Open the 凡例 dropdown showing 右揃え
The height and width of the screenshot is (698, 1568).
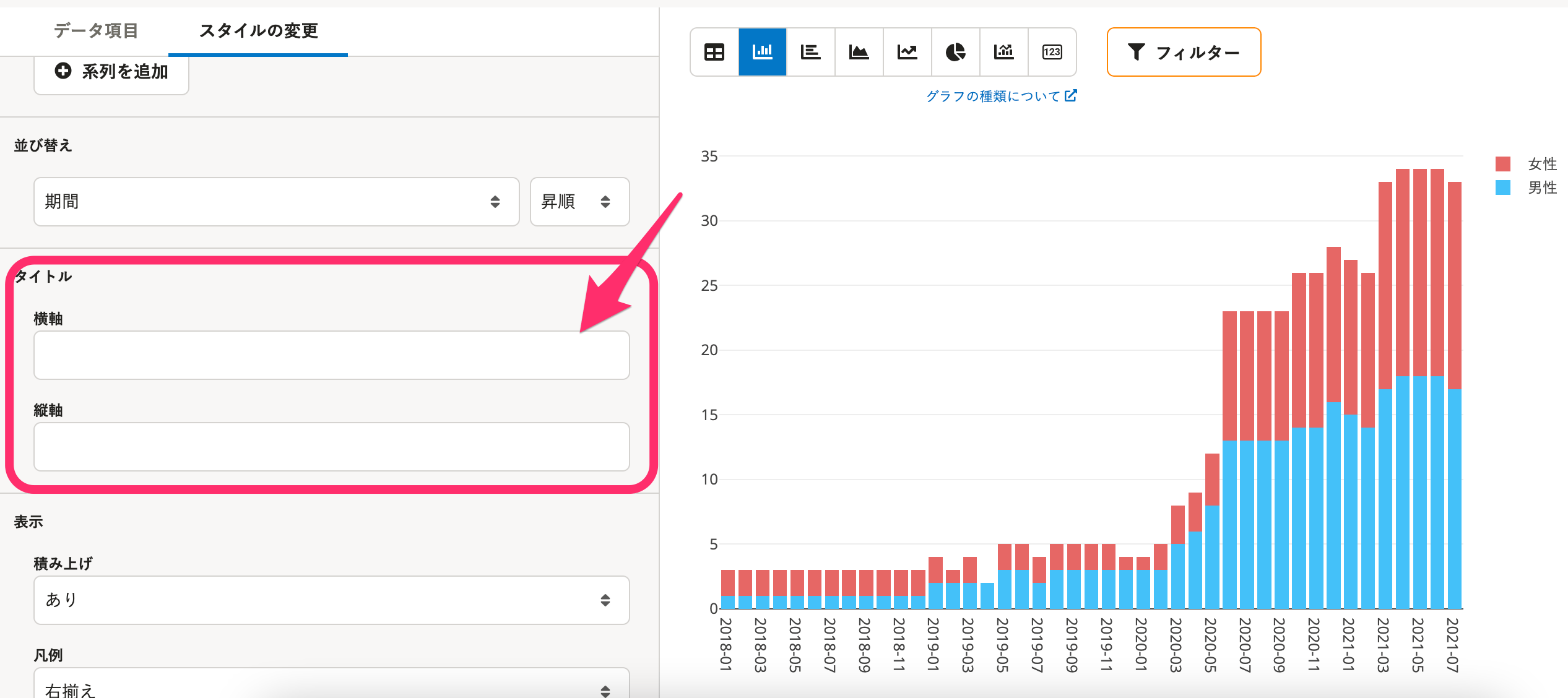[332, 683]
